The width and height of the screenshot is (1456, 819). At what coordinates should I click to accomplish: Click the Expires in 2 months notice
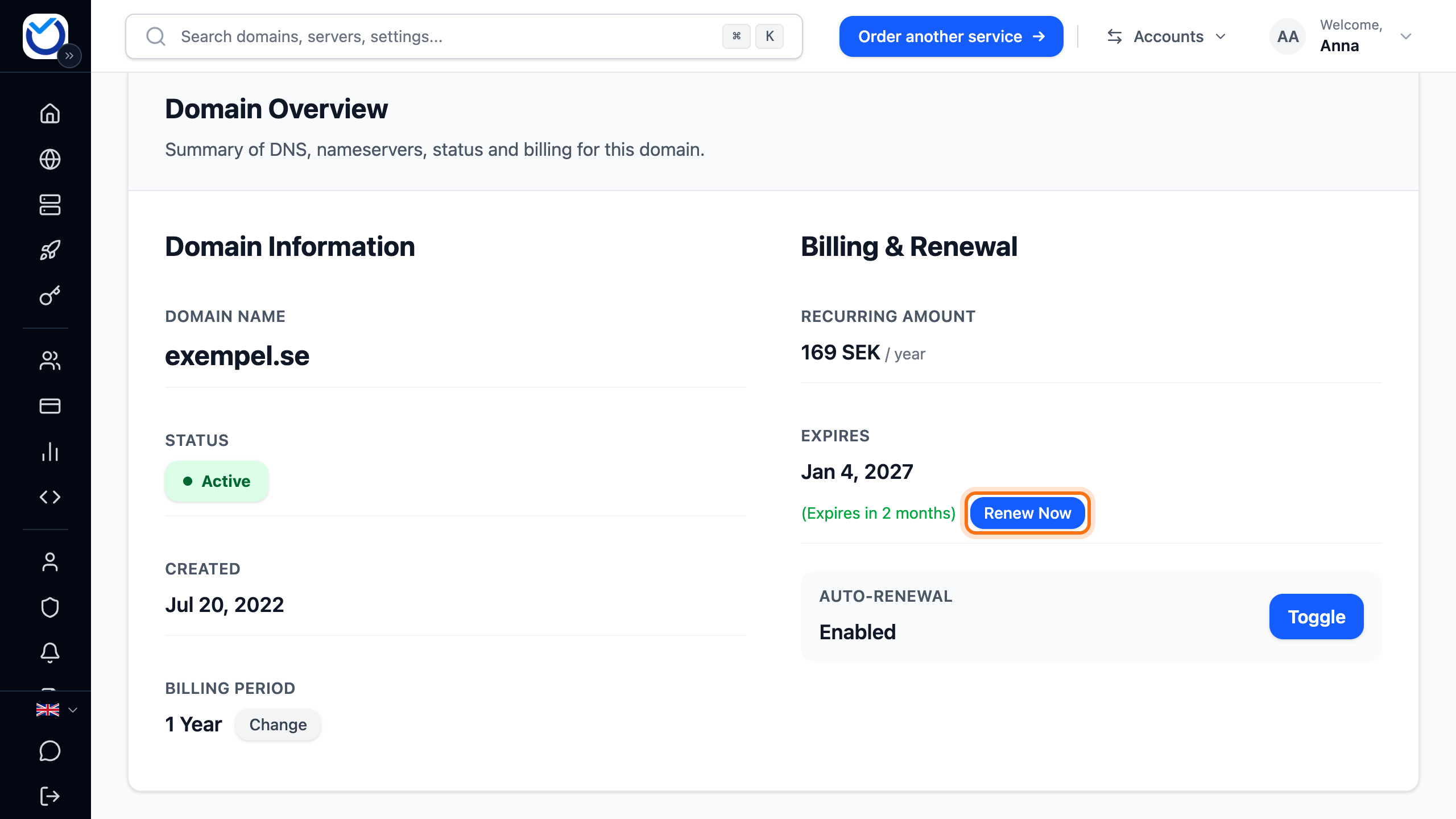click(x=879, y=513)
